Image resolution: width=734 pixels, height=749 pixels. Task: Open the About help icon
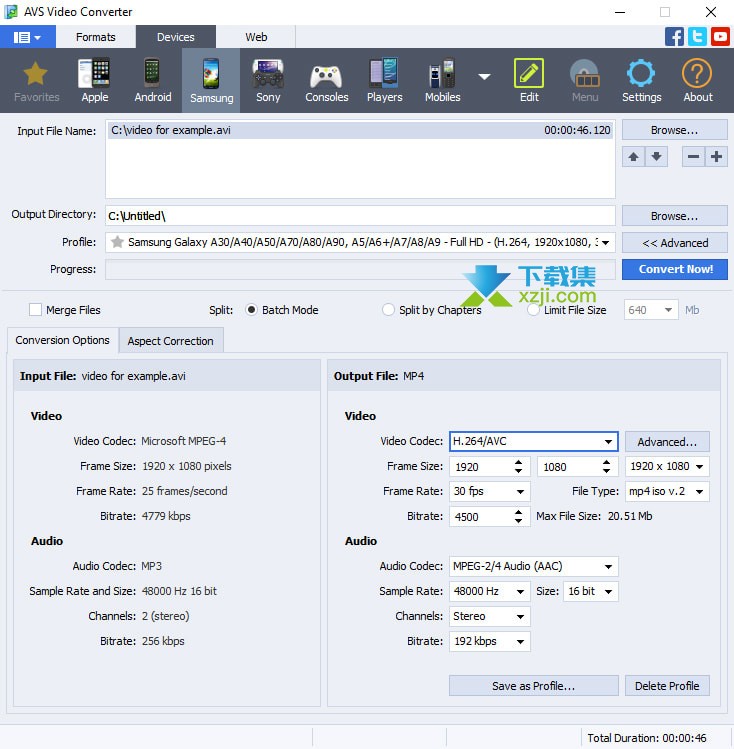click(x=698, y=80)
